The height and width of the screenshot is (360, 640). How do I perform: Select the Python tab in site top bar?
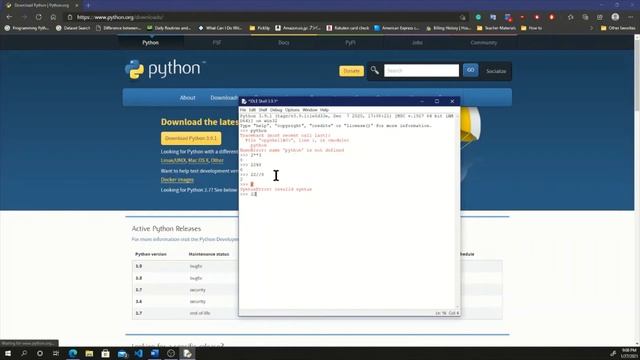point(151,42)
